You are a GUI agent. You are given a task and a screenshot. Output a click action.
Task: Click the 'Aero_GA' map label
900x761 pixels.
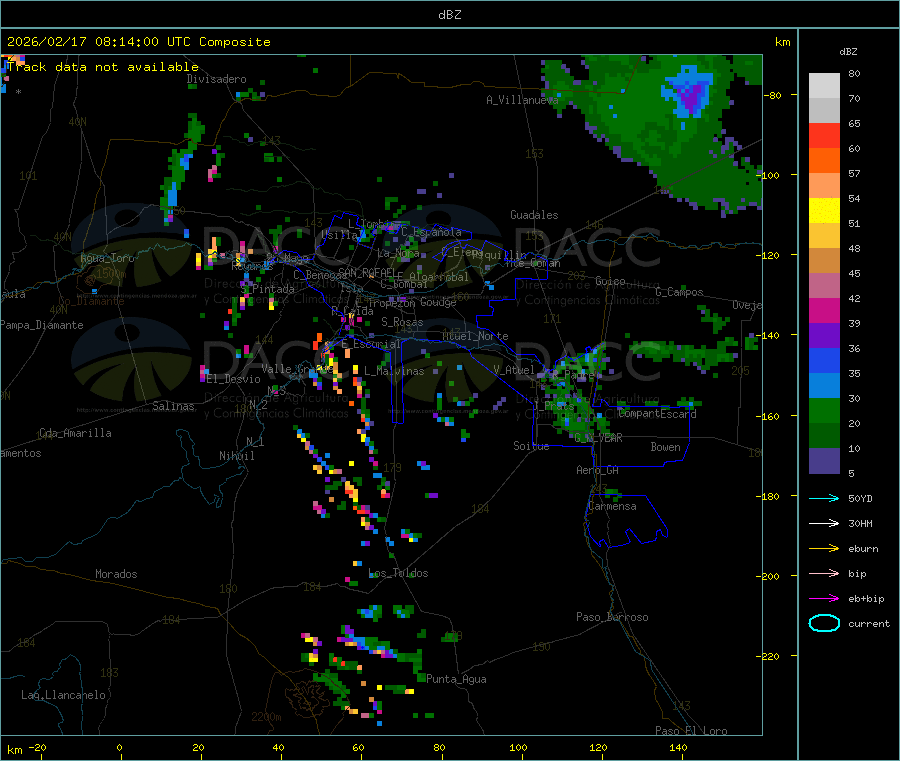point(598,470)
